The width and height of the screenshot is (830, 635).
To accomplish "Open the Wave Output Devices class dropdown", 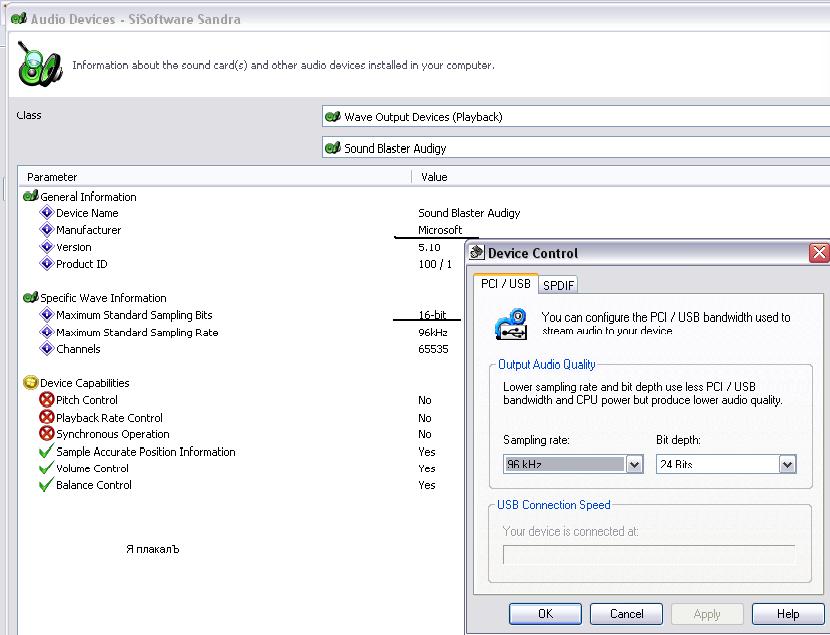I will pyautogui.click(x=576, y=117).
